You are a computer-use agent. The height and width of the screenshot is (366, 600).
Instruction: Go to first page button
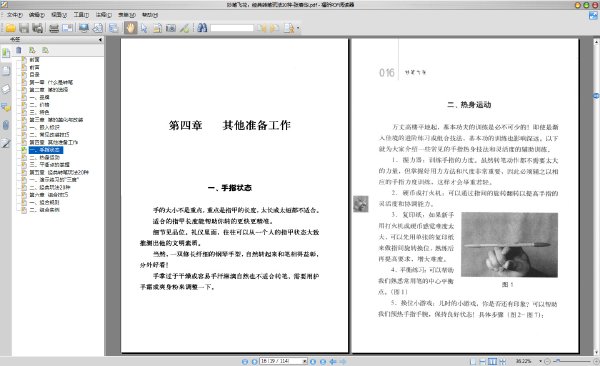click(x=245, y=361)
